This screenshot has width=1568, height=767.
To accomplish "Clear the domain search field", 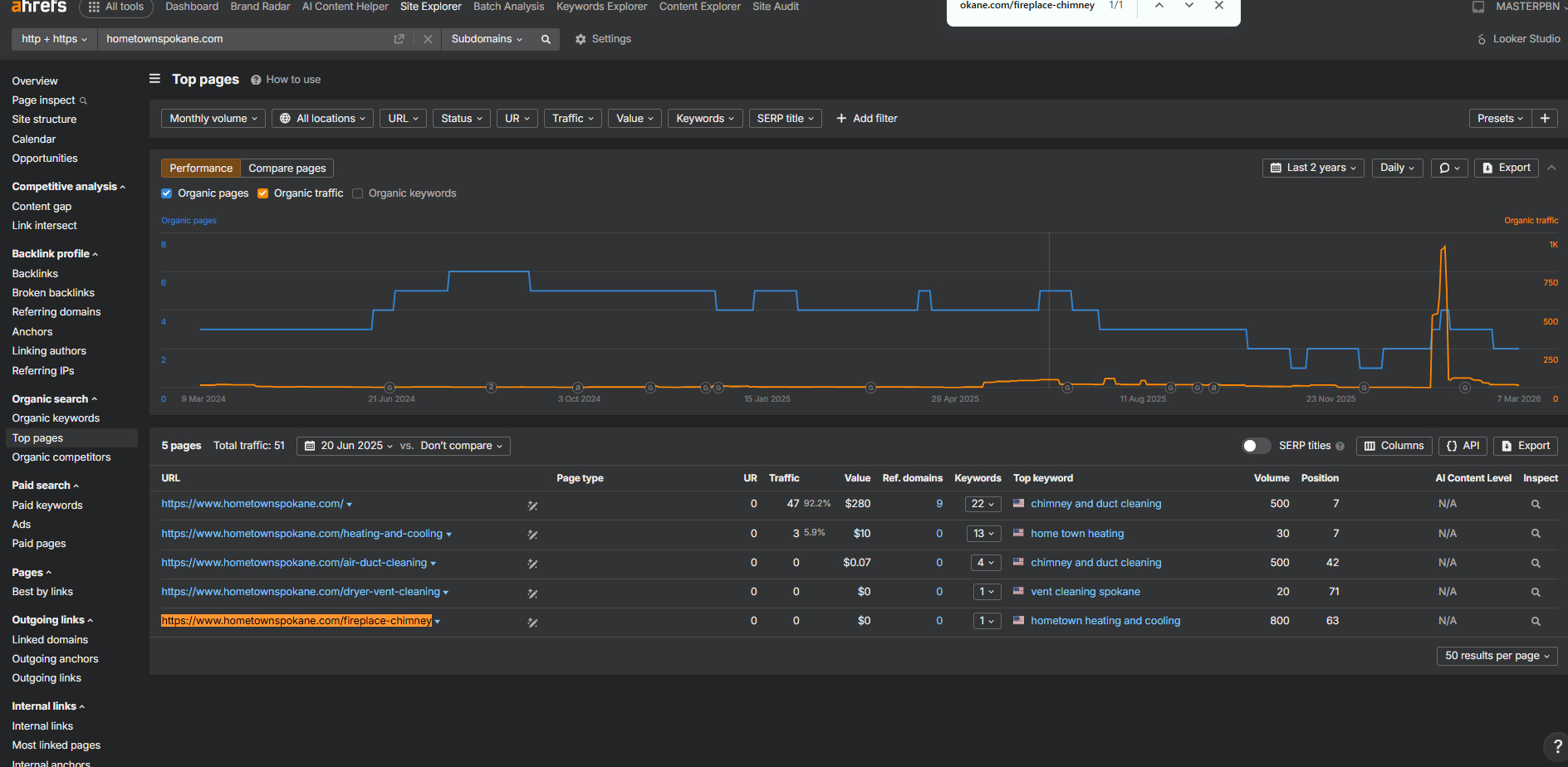I will tap(428, 39).
